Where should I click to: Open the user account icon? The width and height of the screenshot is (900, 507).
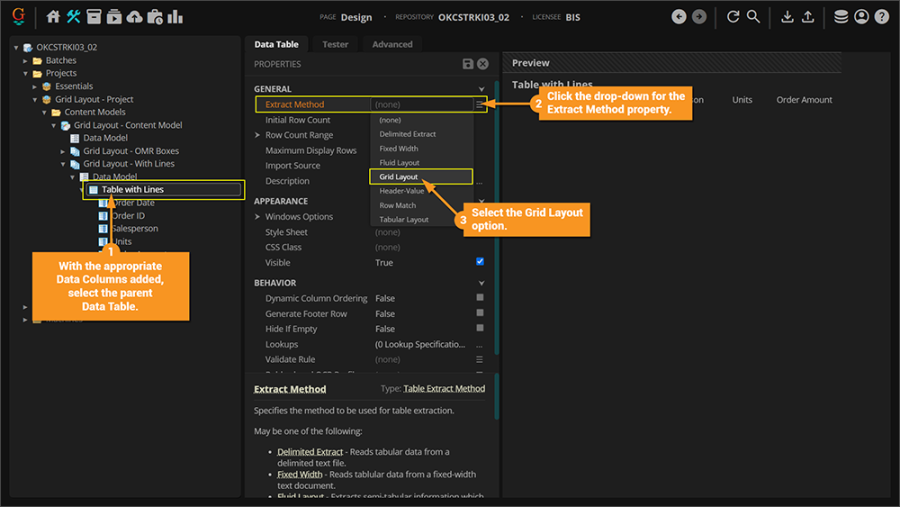861,17
